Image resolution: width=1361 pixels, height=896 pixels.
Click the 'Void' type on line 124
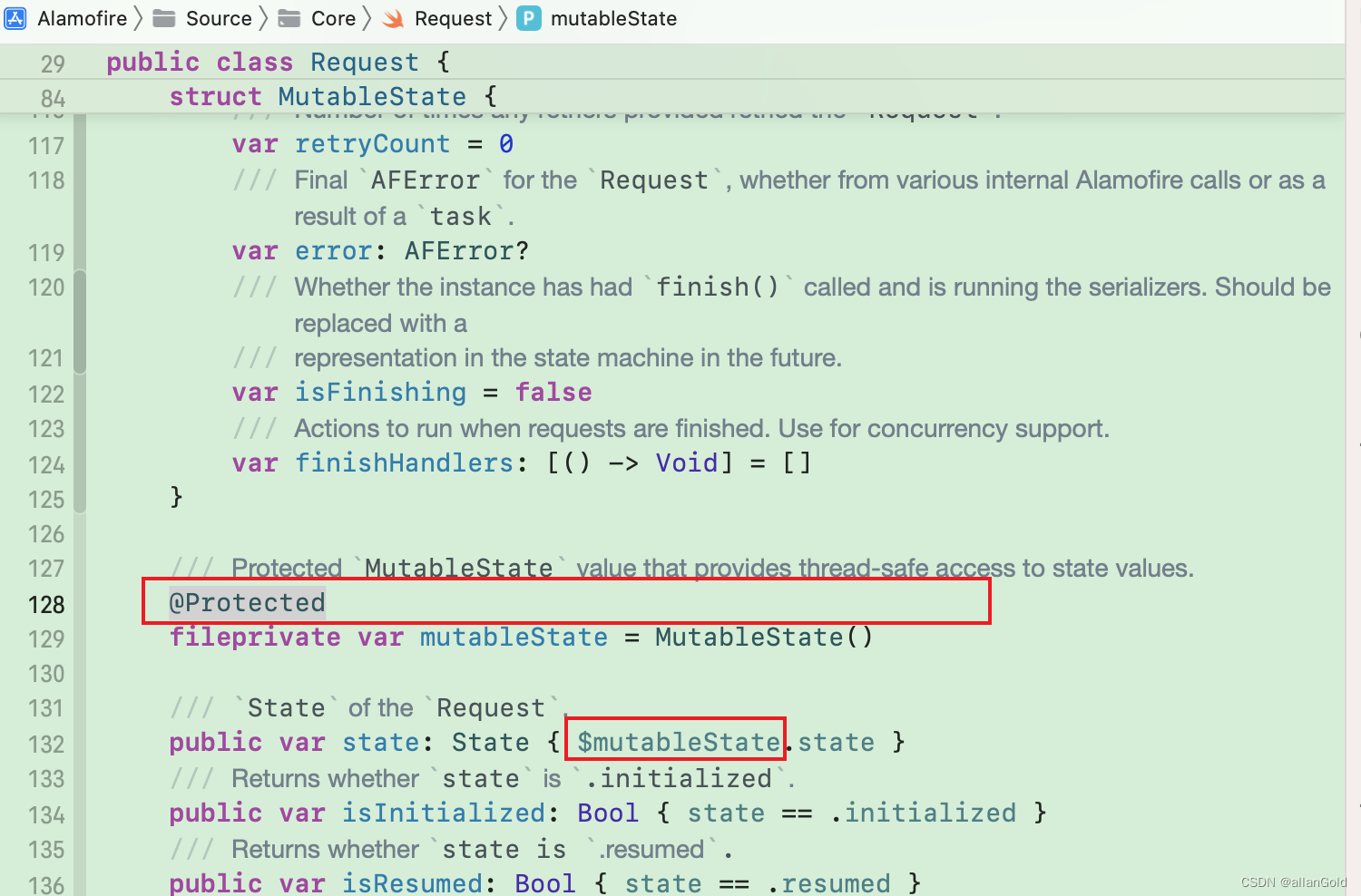coord(687,463)
